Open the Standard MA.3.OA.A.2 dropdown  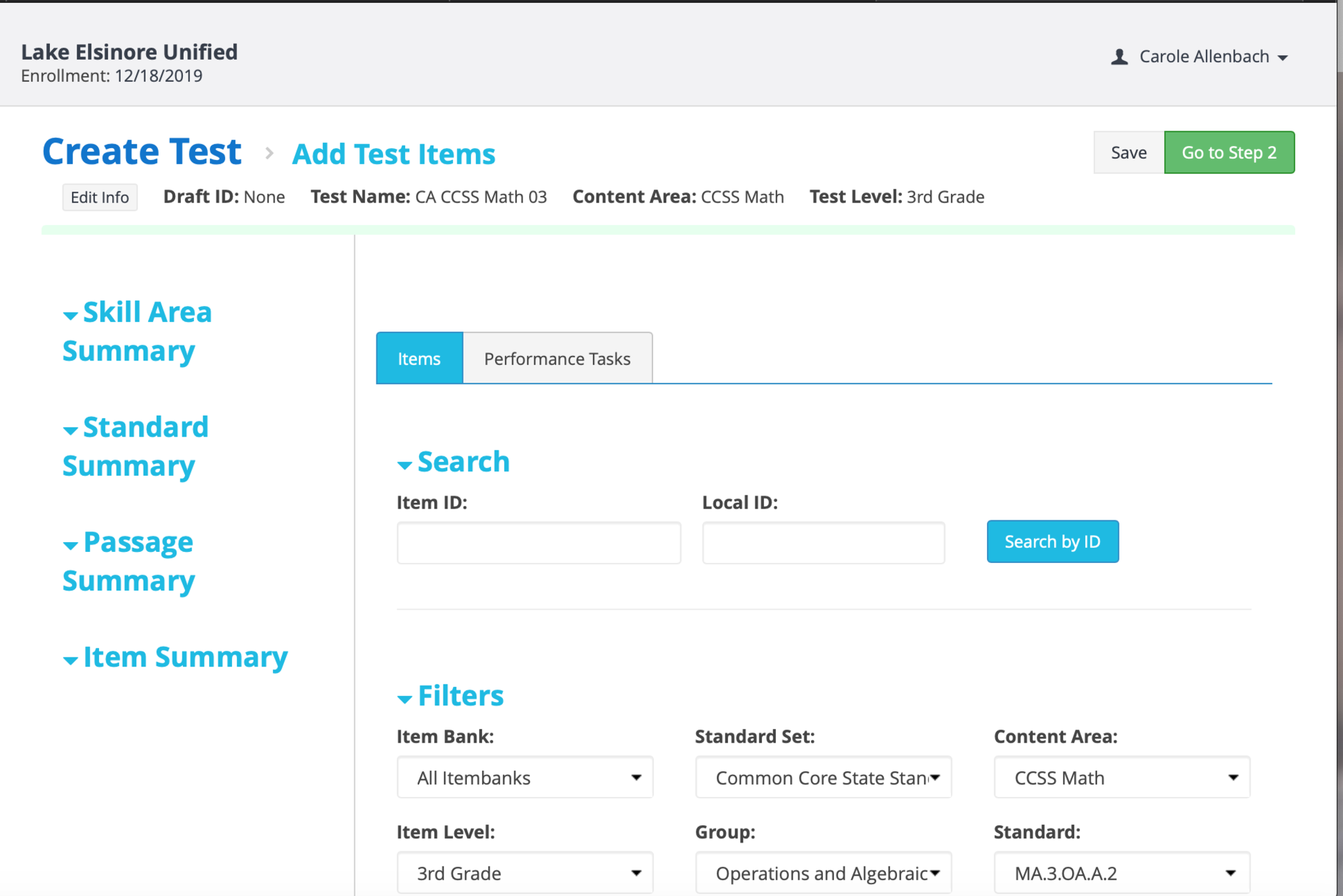coord(1121,873)
